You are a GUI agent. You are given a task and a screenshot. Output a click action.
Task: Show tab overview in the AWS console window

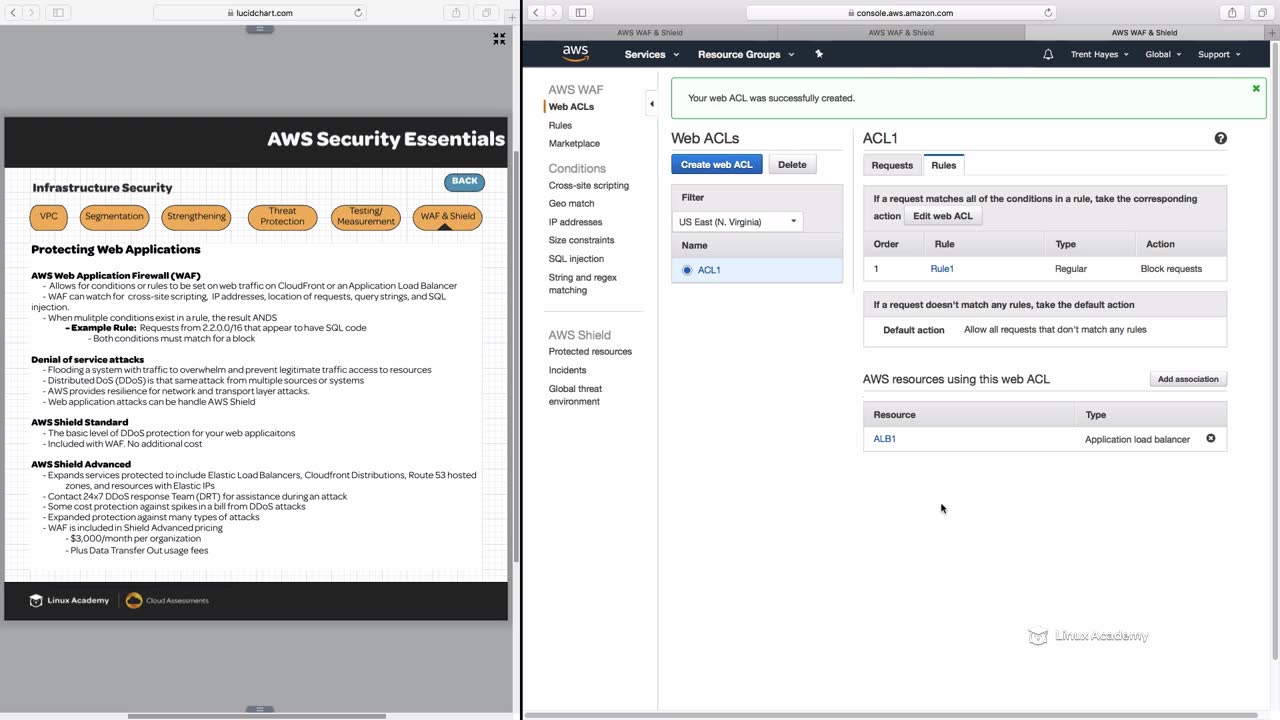coord(1263,13)
